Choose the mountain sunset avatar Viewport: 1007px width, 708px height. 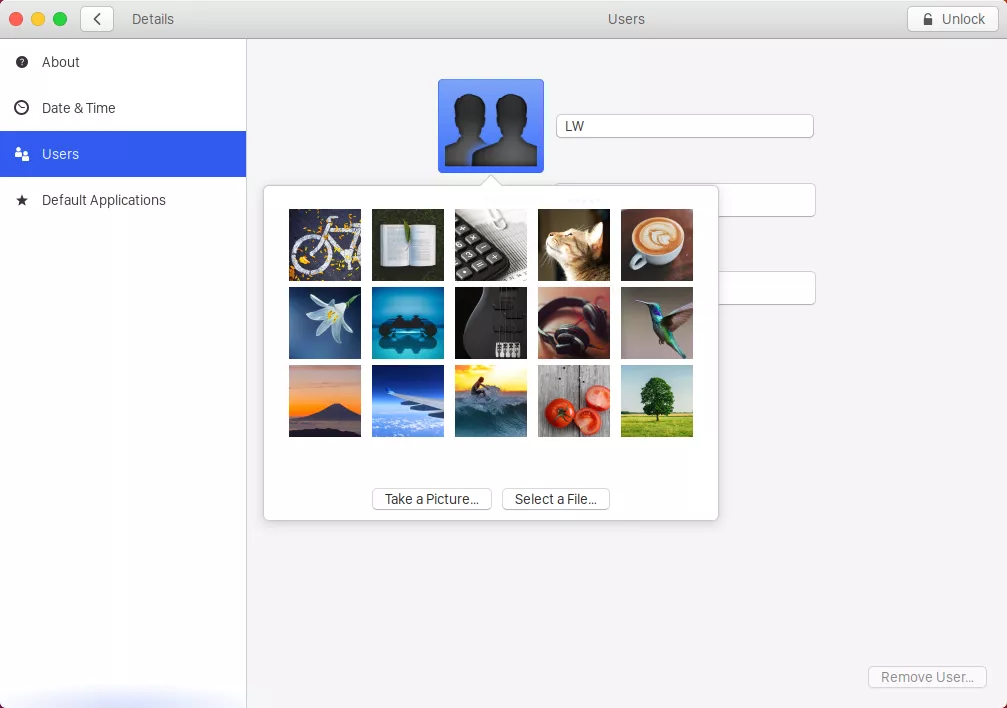(x=325, y=401)
